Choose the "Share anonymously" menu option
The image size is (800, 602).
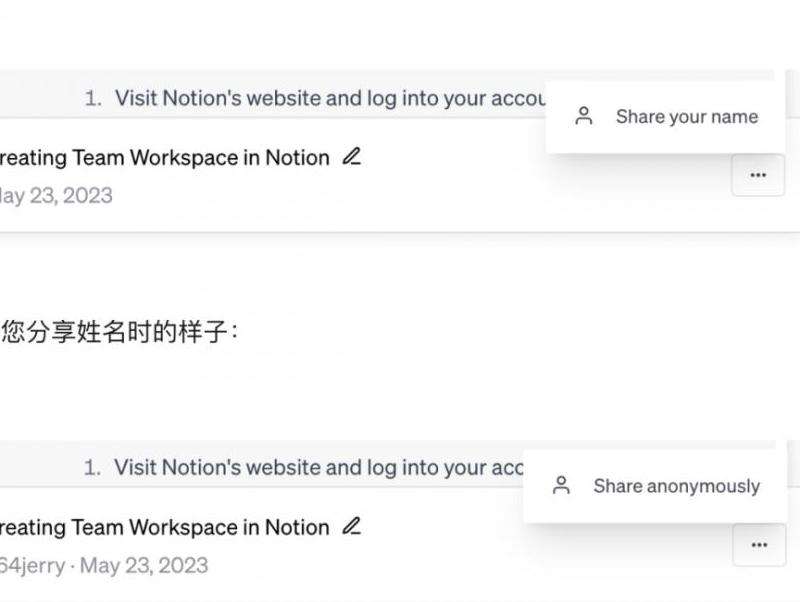click(x=676, y=486)
